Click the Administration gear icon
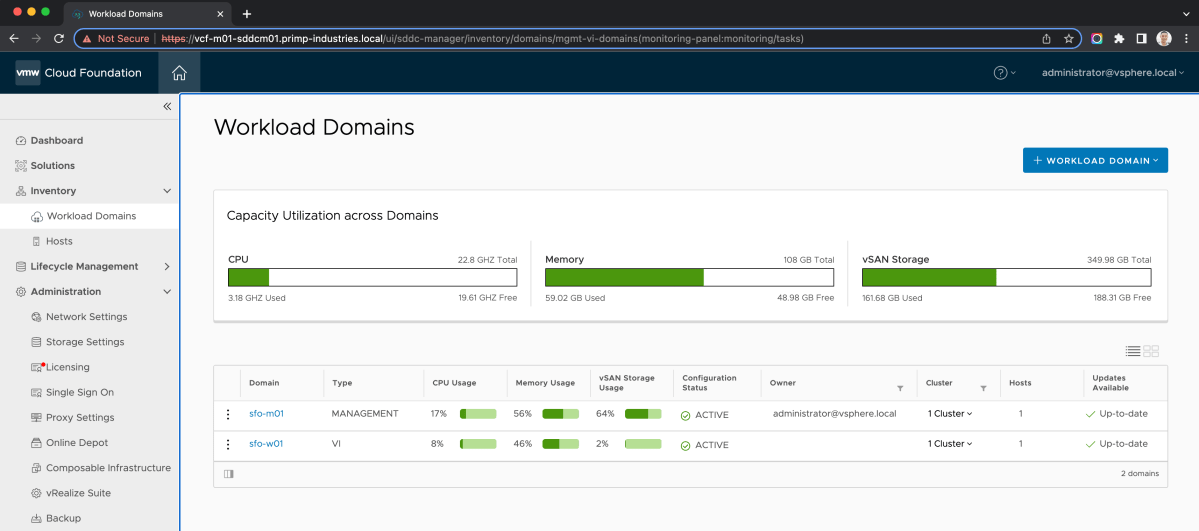This screenshot has height=531, width=1199. pos(21,292)
